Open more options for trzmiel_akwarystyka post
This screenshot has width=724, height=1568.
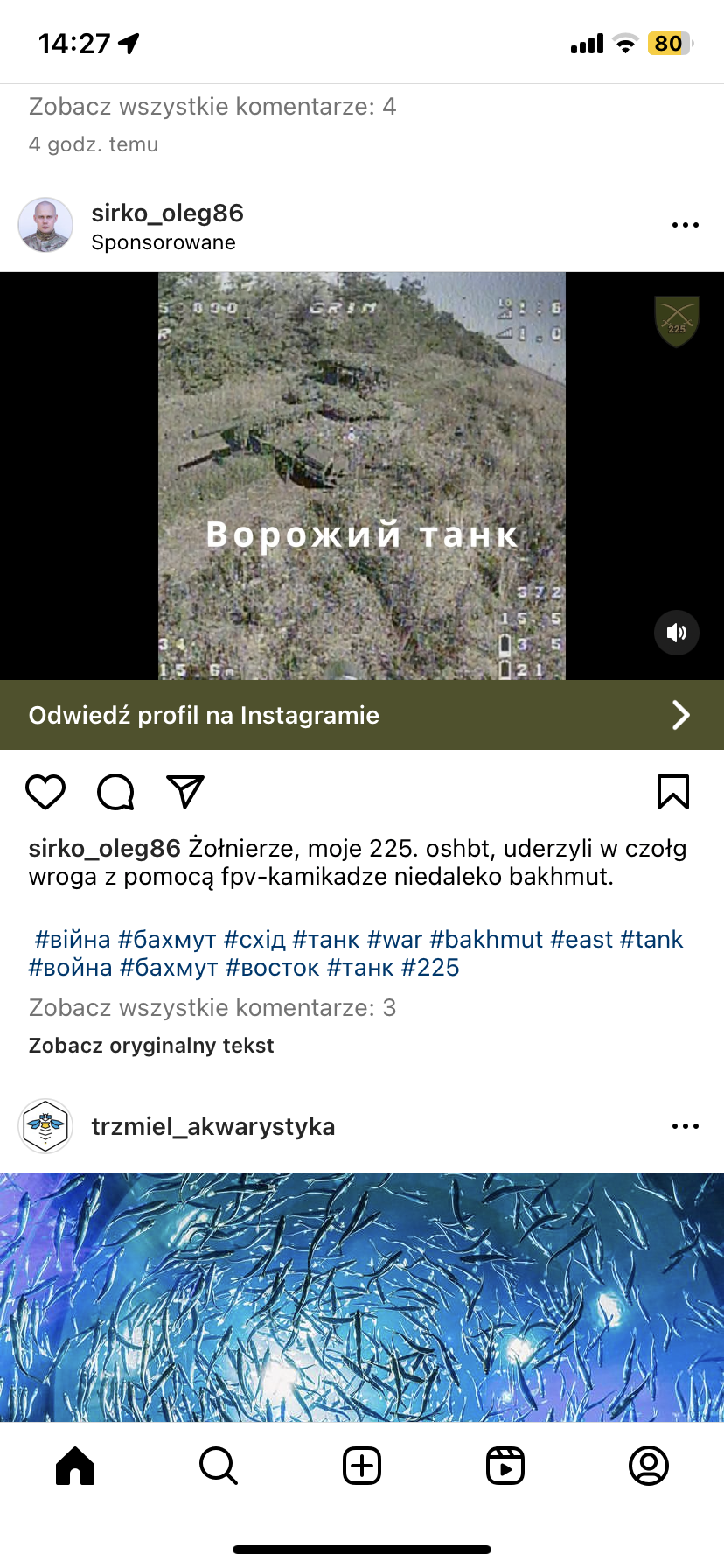(686, 1126)
